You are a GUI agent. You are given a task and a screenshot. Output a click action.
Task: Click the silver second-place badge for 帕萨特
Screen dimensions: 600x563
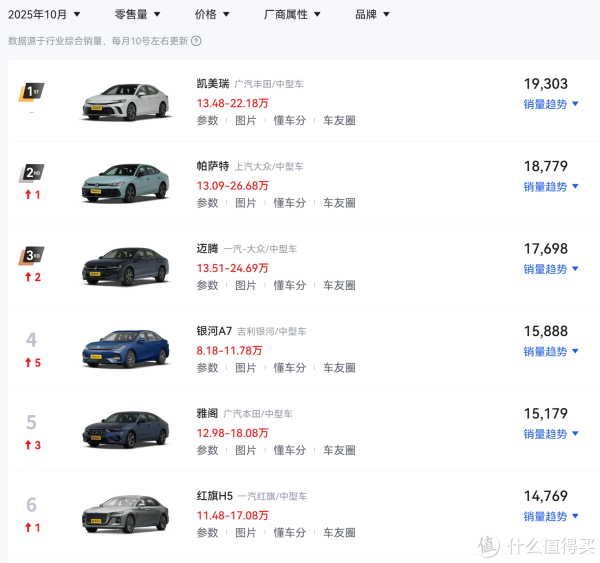pos(31,174)
